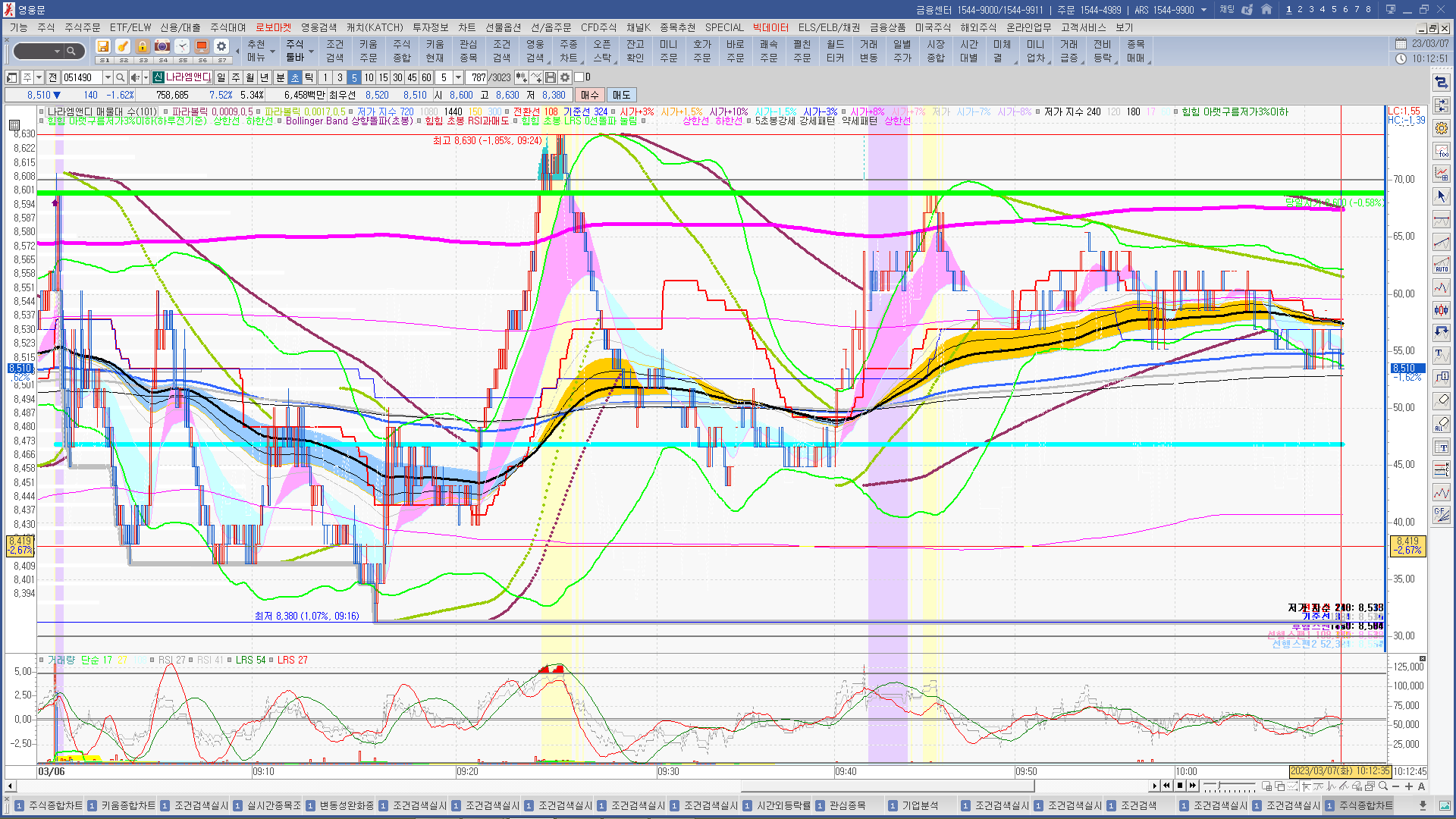
Task: Select the 분 (minute) period toggle
Action: point(280,77)
